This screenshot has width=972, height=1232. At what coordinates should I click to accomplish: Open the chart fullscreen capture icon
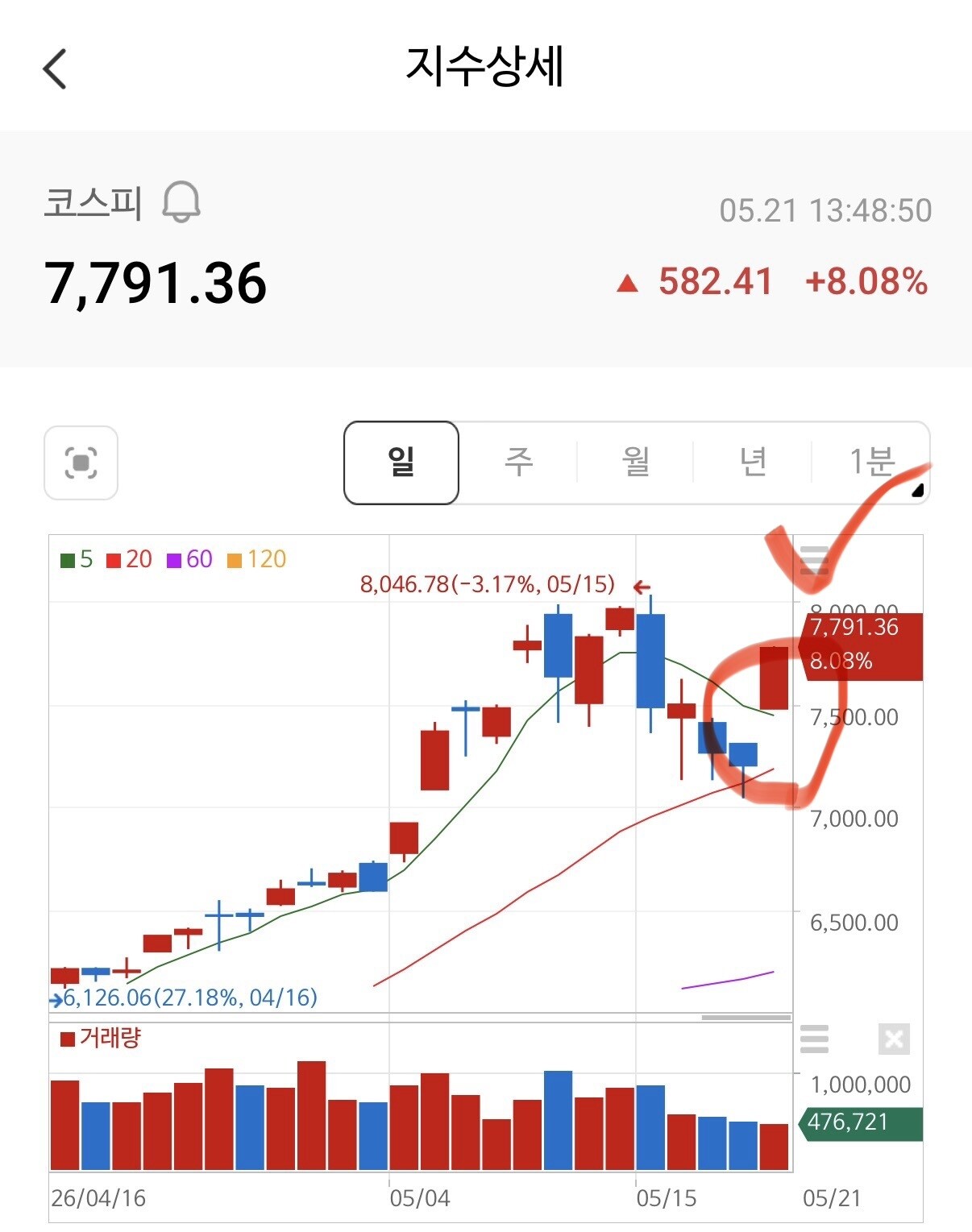pyautogui.click(x=81, y=463)
